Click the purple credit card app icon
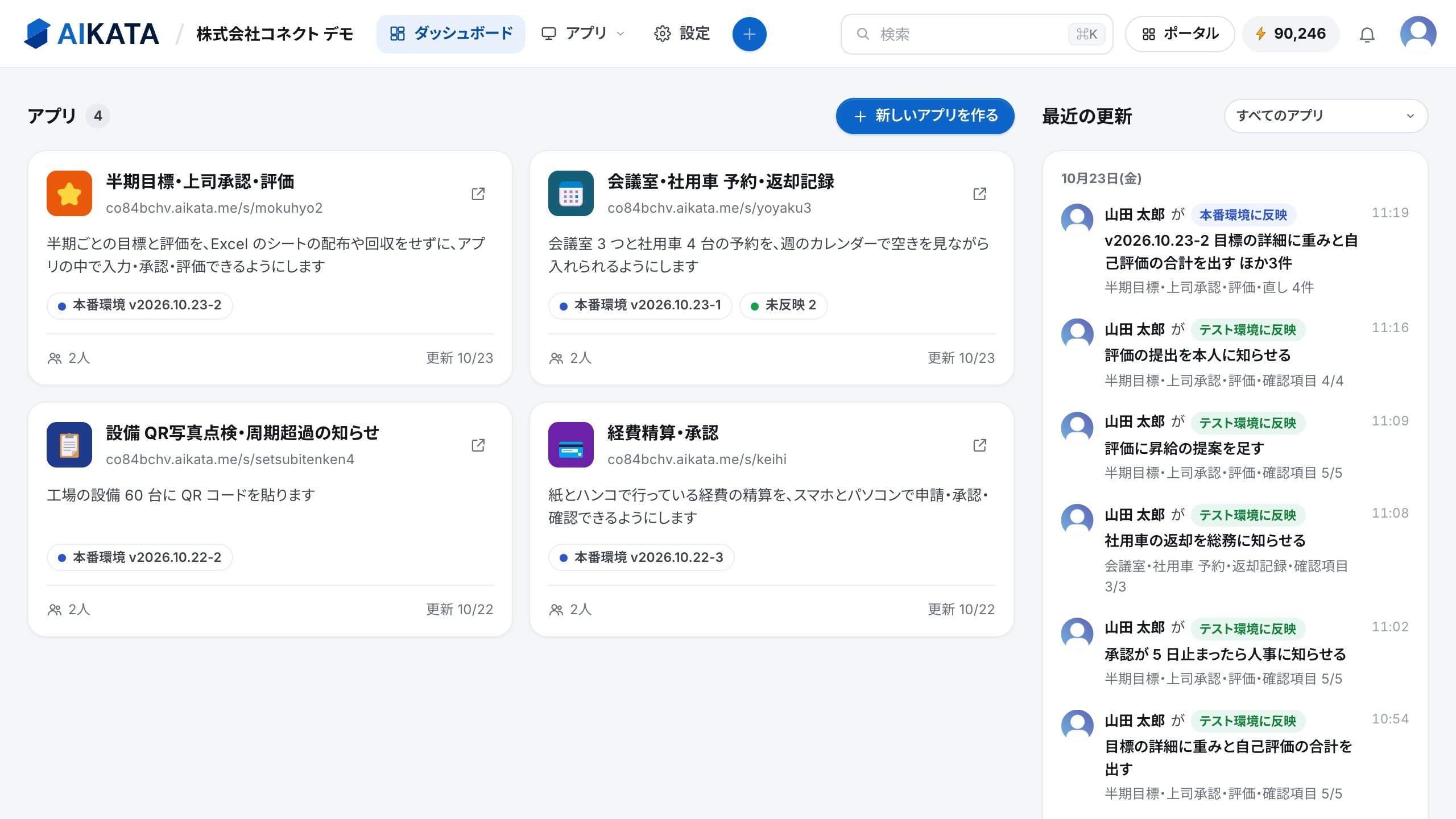 [x=571, y=445]
